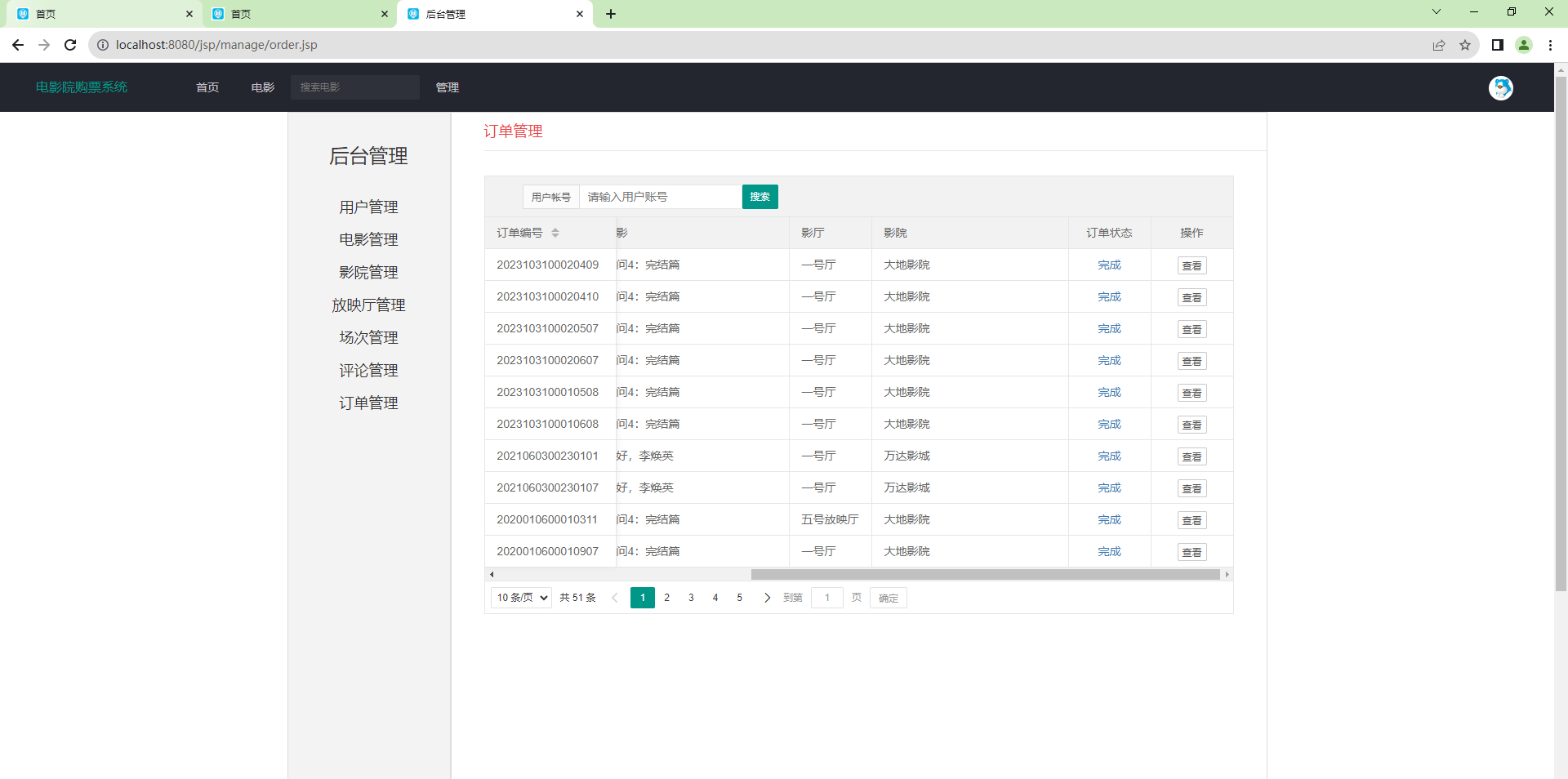This screenshot has height=779, width=1568.
Task: Sort by 订单编号 using the sort arrows
Action: pyautogui.click(x=555, y=233)
